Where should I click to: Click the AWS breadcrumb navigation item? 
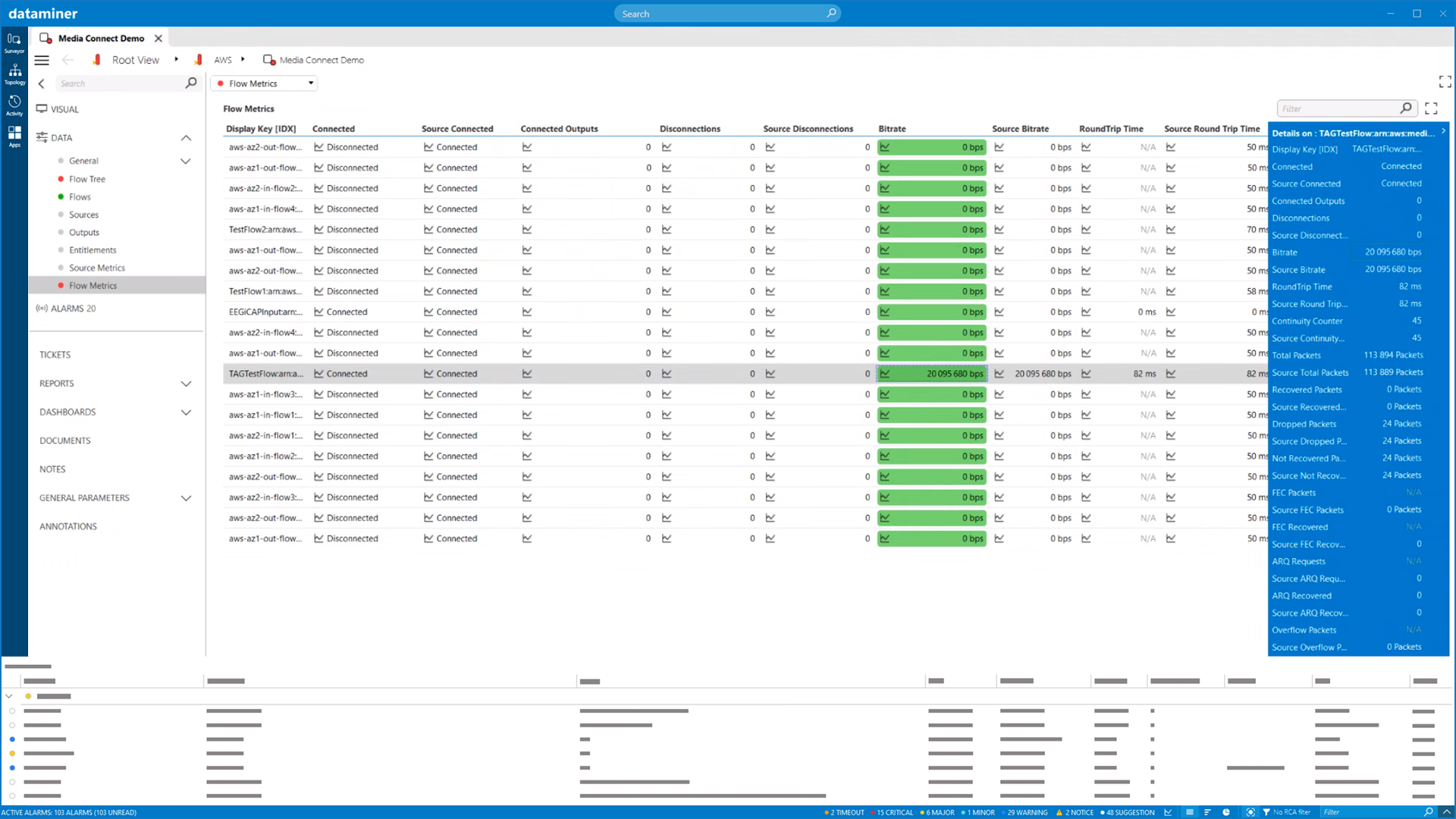(x=222, y=60)
